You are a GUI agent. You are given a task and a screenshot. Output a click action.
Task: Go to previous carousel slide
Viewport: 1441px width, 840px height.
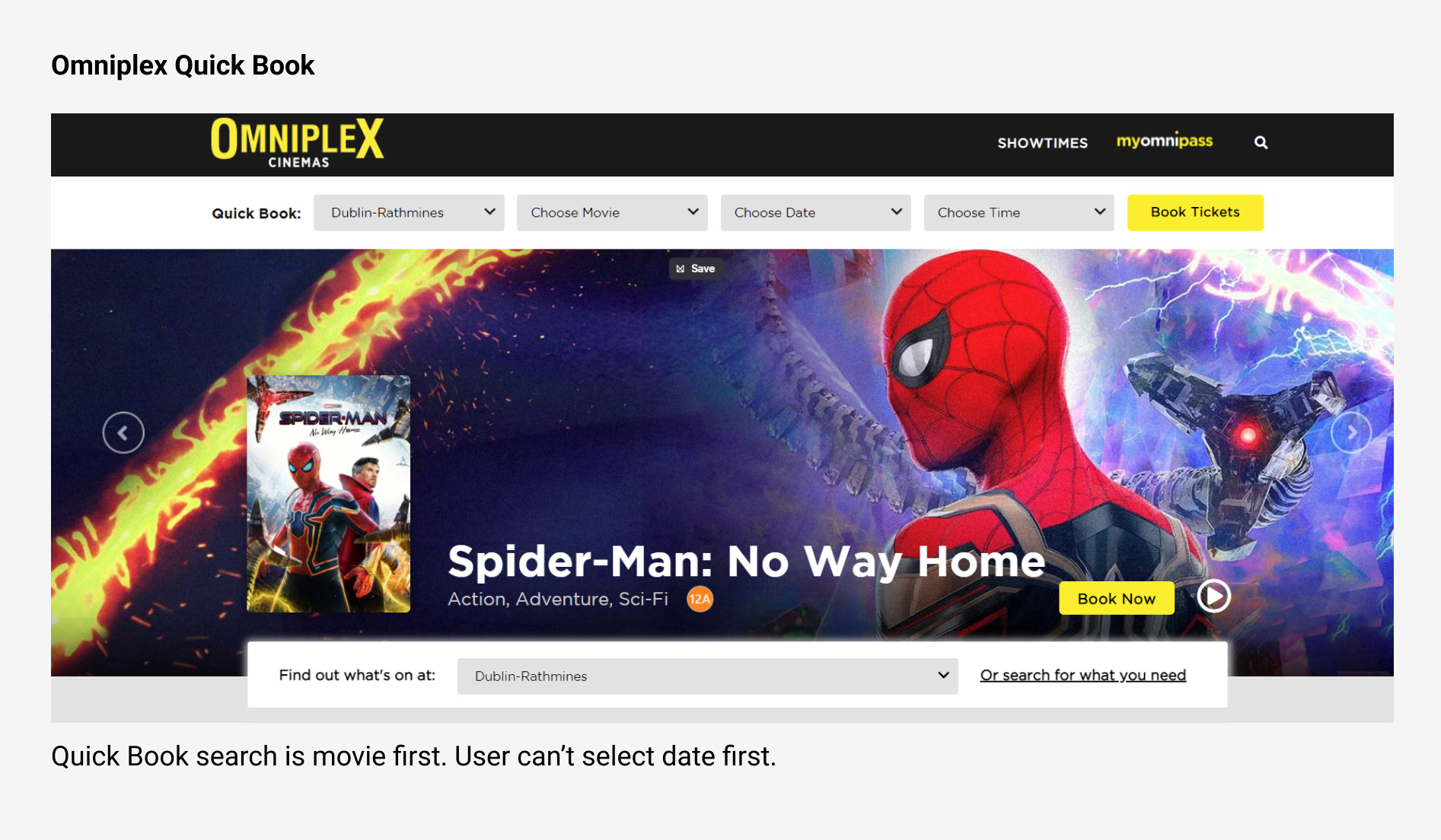(123, 433)
